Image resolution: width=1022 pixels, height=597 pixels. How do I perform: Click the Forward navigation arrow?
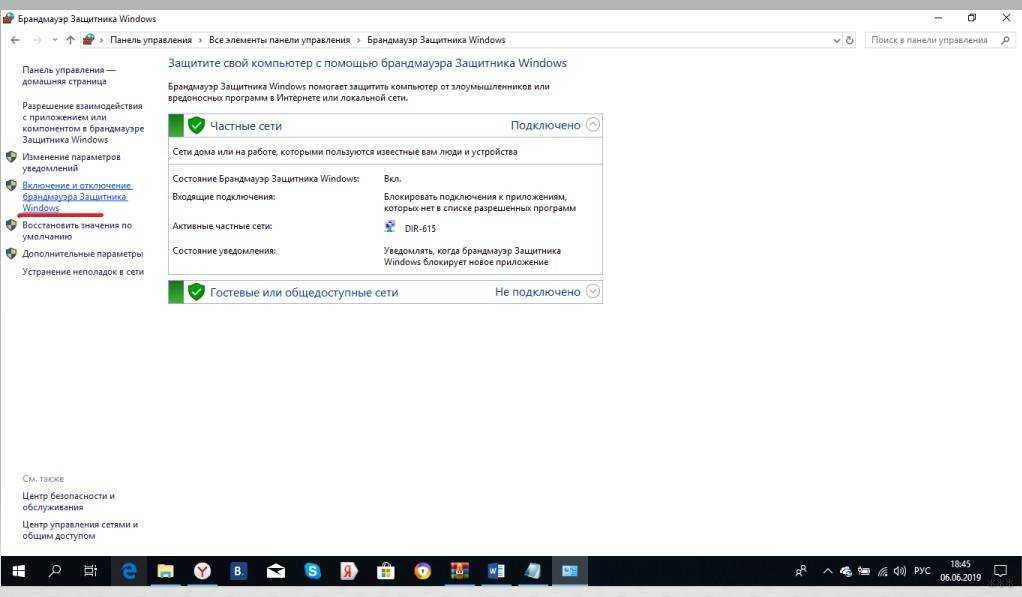37,40
